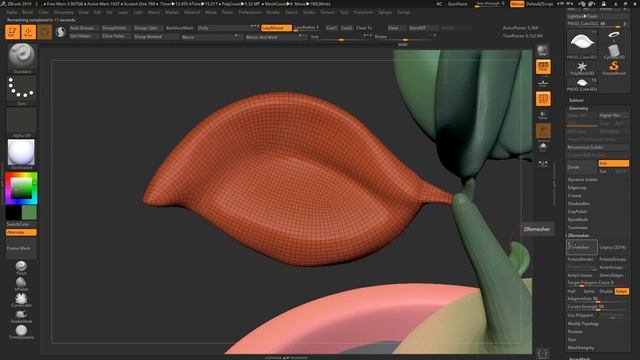Click the Solo mode icon
Image resolution: width=640 pixels, height=360 pixels.
pos(543,147)
